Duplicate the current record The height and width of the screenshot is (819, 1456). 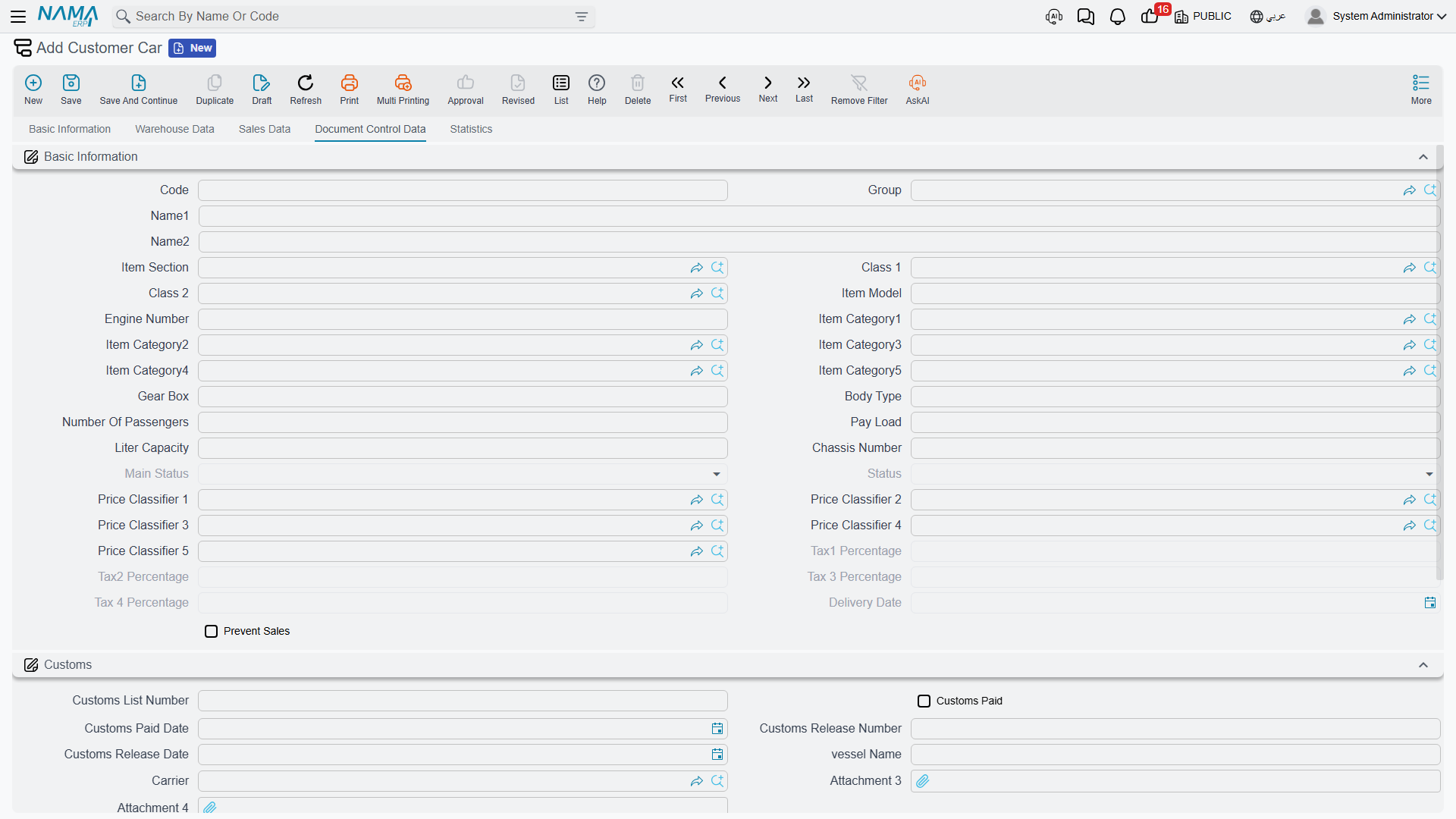[215, 89]
